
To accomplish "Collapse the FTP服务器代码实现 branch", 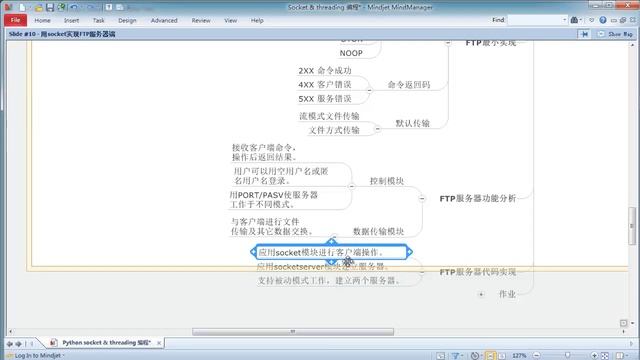I will tap(422, 272).
